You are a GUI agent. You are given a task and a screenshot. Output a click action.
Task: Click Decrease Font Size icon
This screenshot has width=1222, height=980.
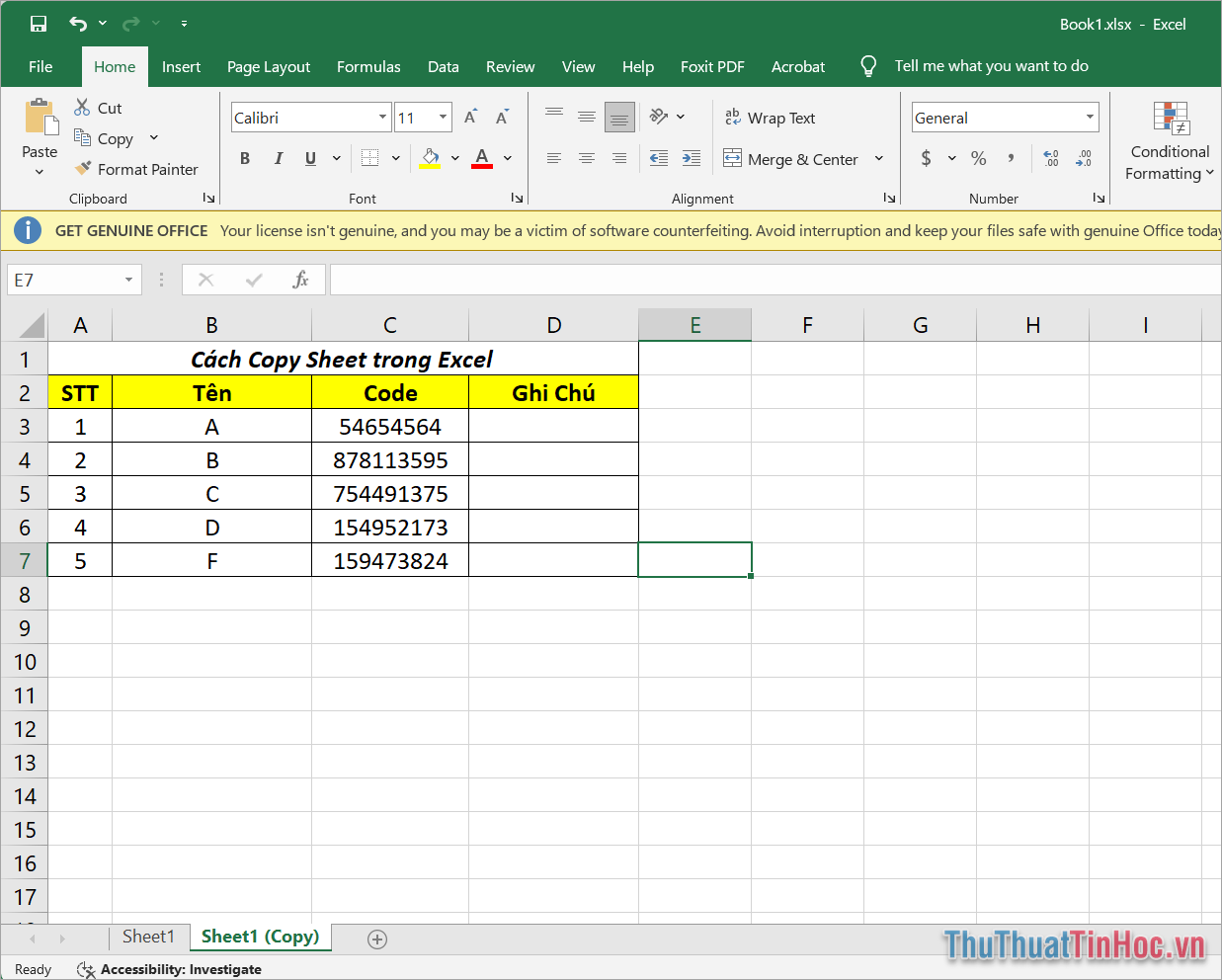[502, 117]
